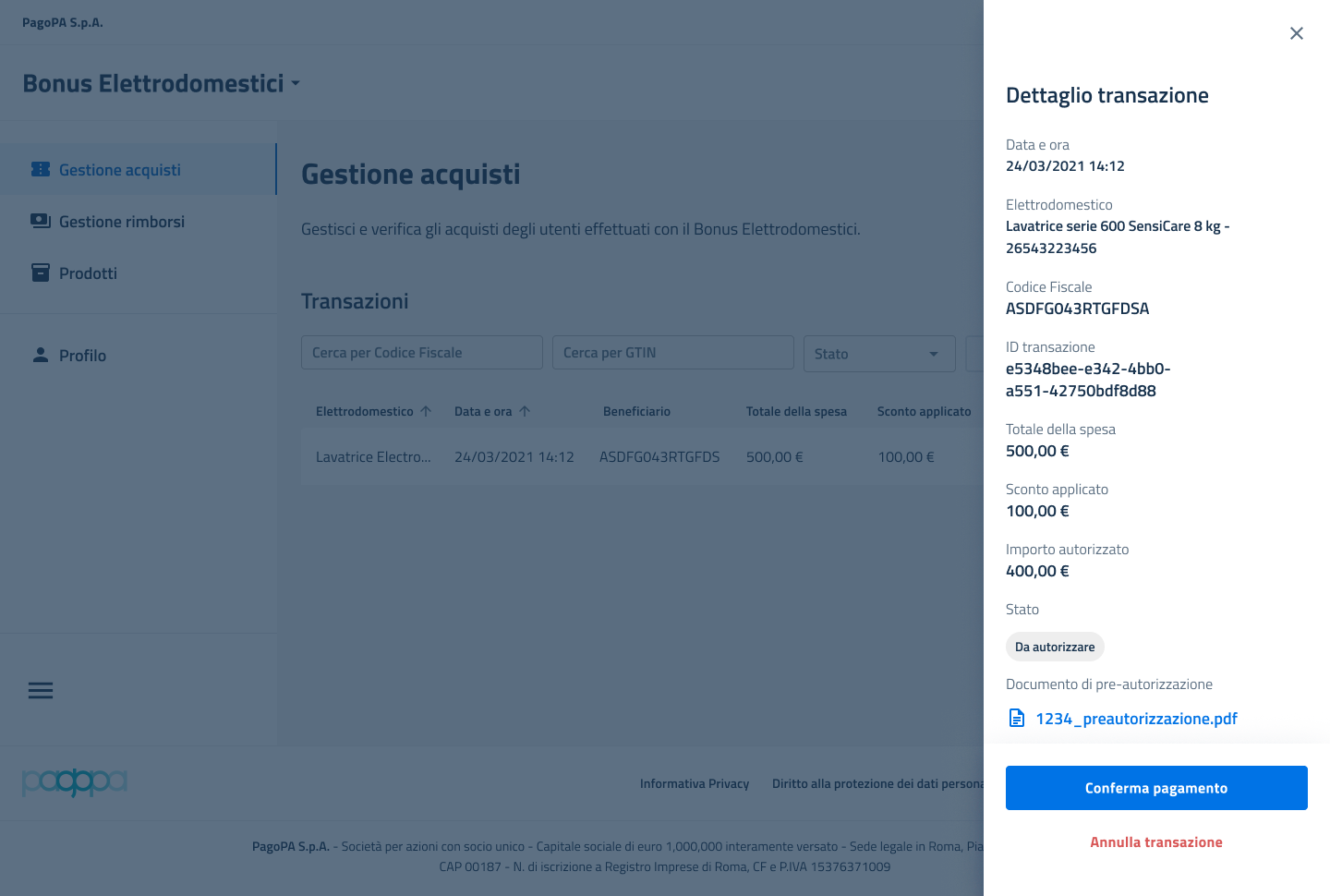Image resolution: width=1330 pixels, height=896 pixels.
Task: Go to Prodotti section
Action: 88,273
